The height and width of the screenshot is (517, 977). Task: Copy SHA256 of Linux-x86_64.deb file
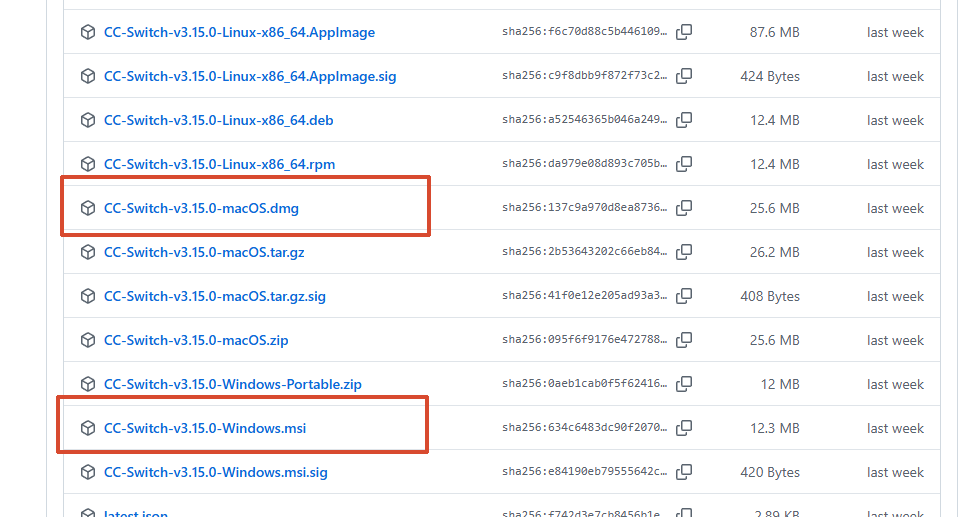[684, 120]
